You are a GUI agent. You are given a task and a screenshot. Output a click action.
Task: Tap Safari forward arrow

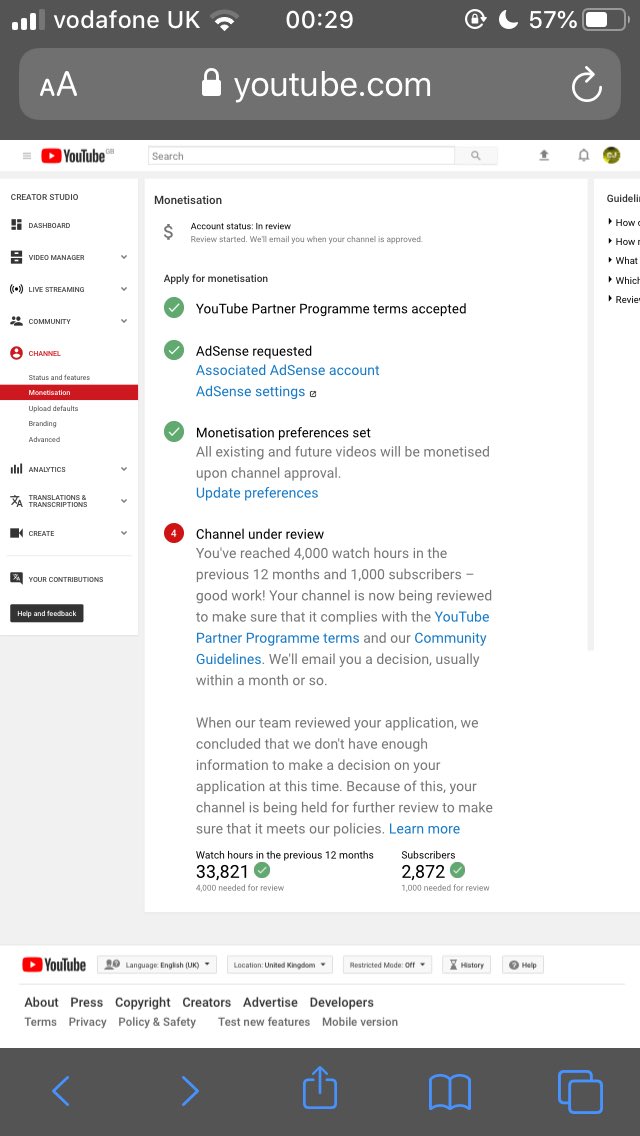[x=190, y=1090]
